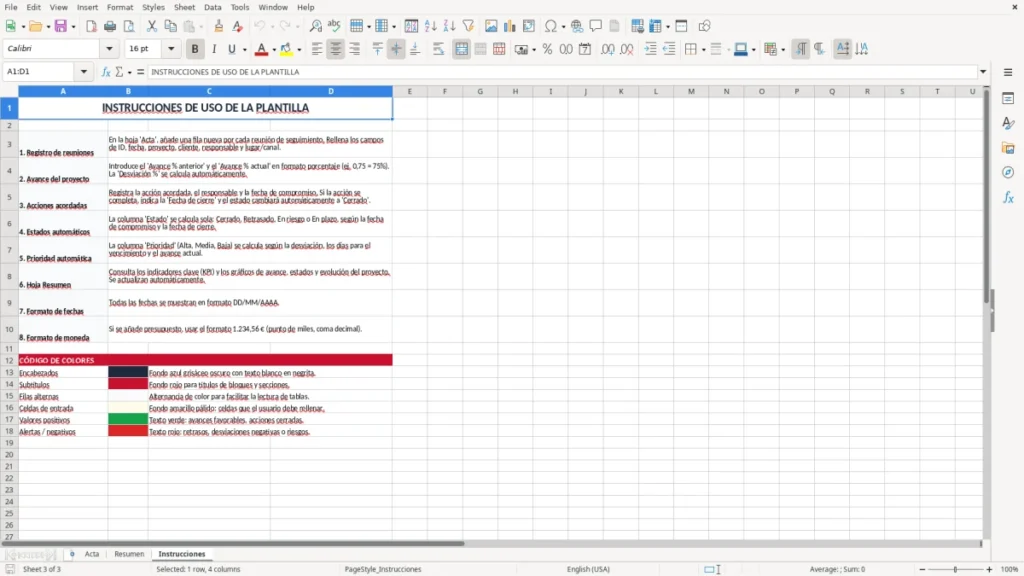This screenshot has height=576, width=1024.
Task: Insert a chart using toolbar icon
Action: (509, 26)
